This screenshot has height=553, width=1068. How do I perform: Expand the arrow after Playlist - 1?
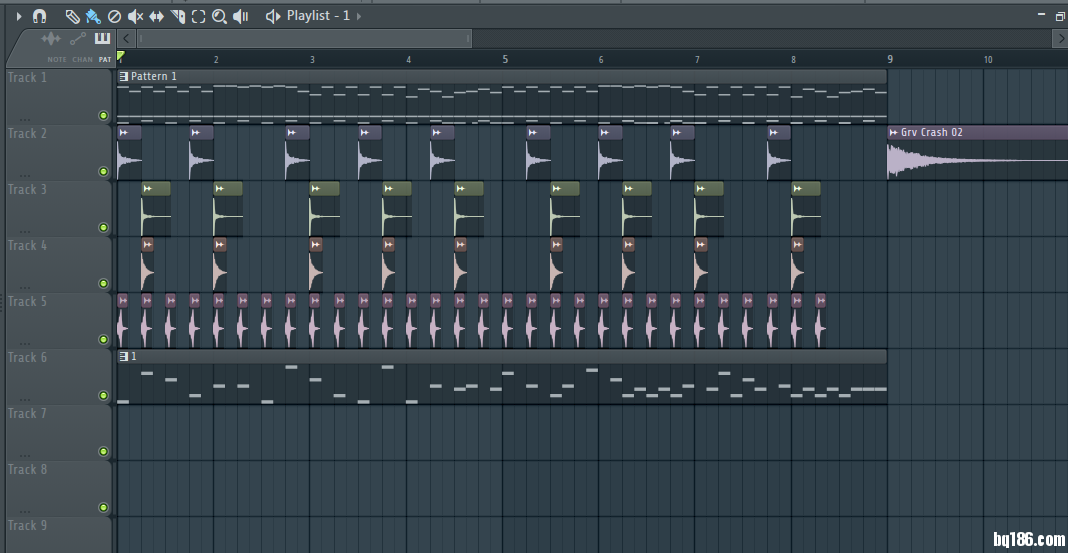click(x=360, y=16)
